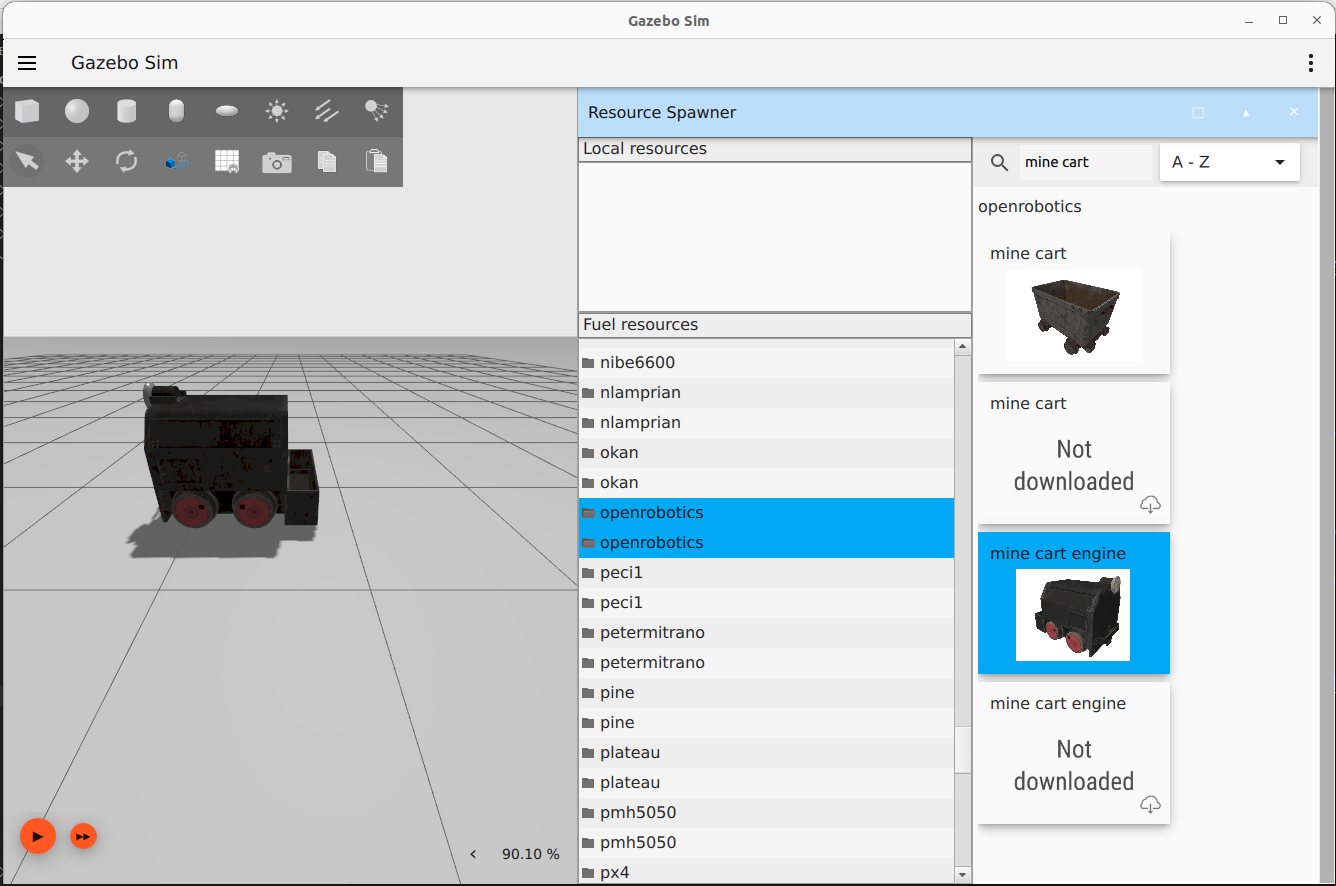Insert a capsule shape
This screenshot has height=886, width=1336.
pos(177,111)
